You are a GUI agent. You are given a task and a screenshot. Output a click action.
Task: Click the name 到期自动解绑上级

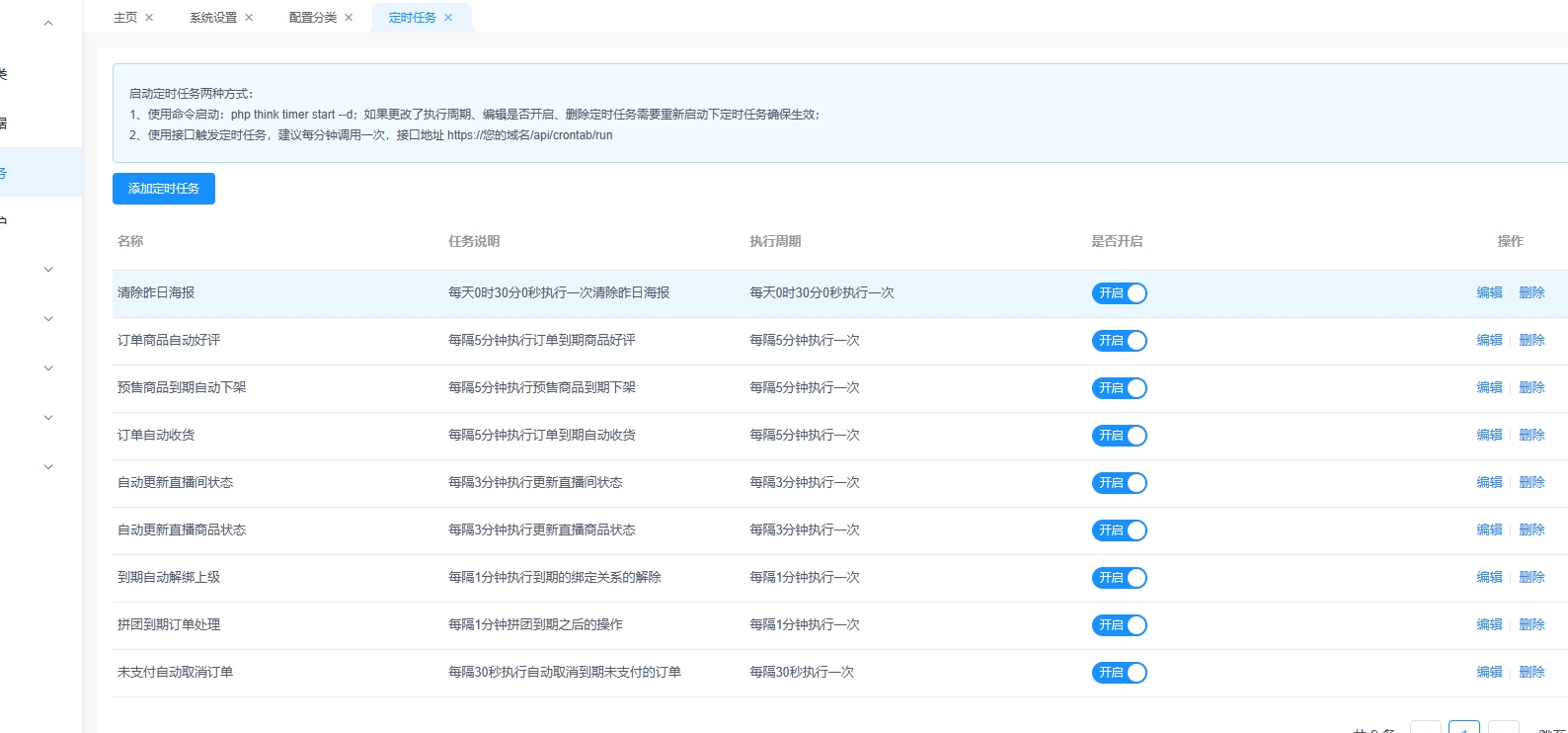coord(169,577)
